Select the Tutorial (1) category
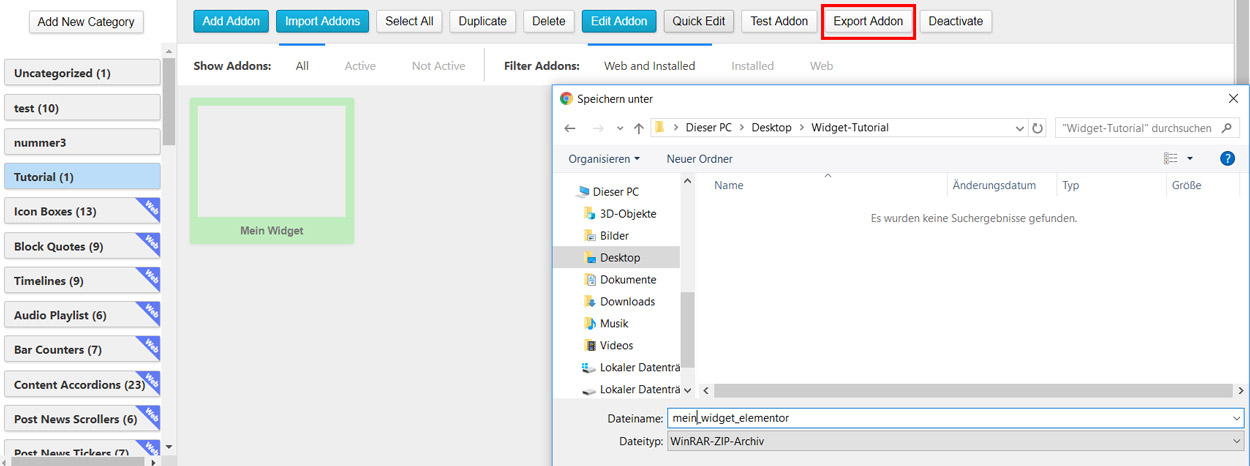Screen dimensions: 1250x466 (83, 177)
